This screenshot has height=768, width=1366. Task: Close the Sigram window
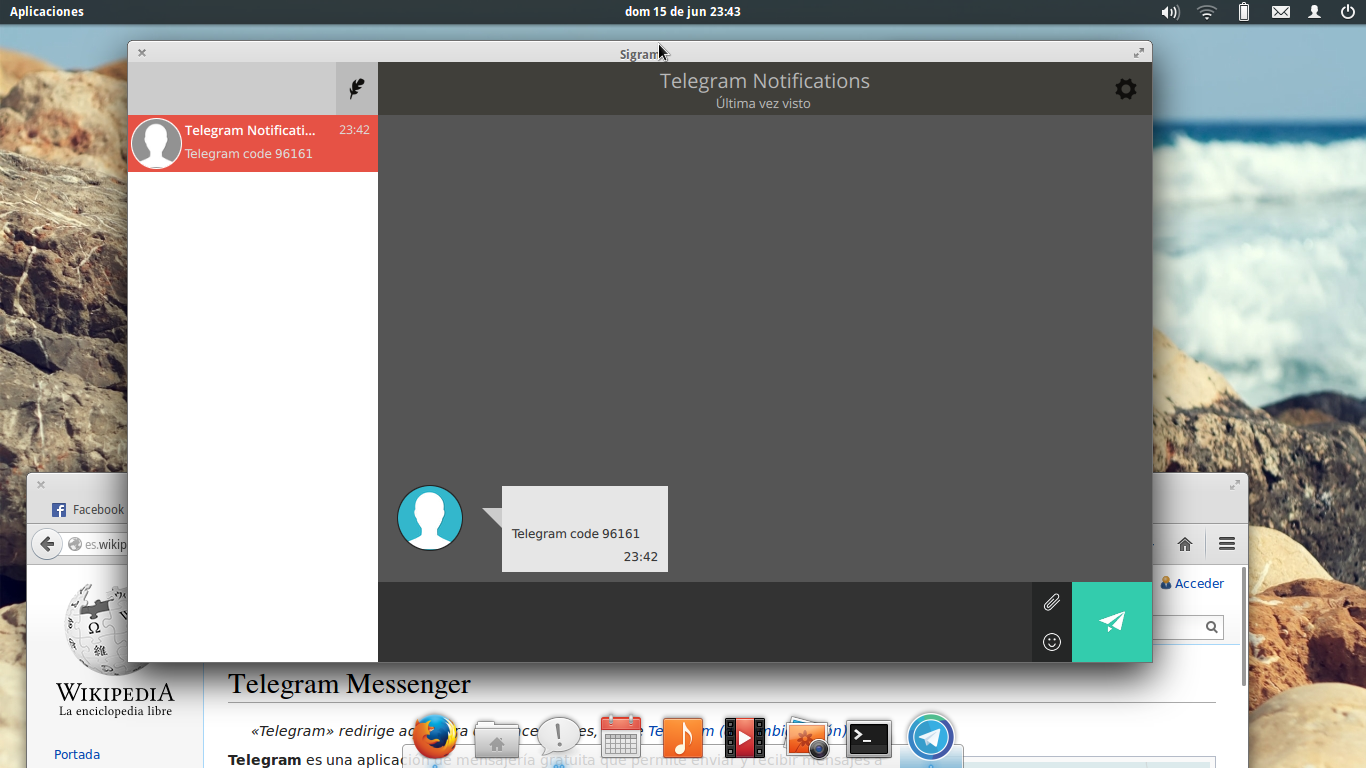[x=142, y=53]
